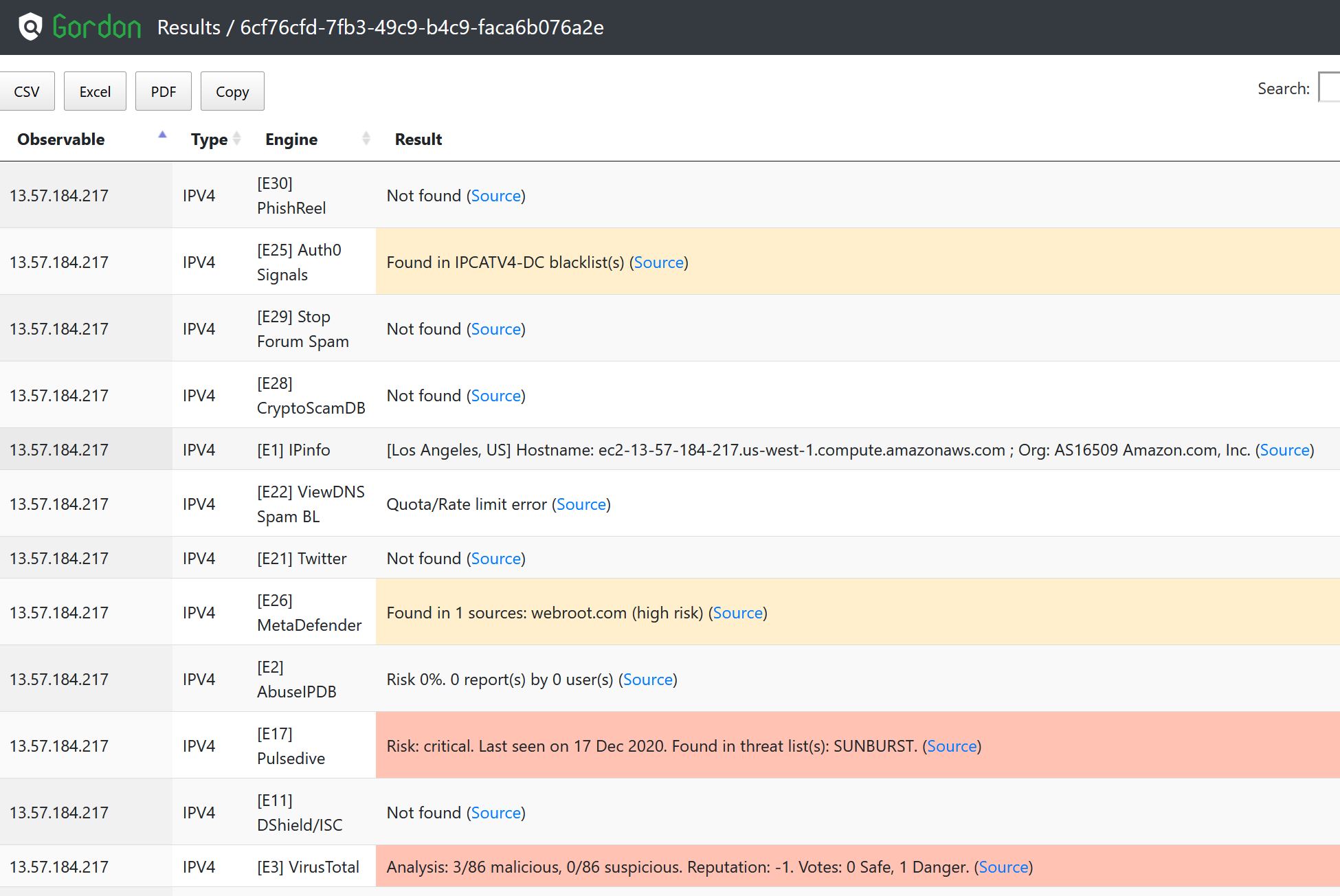Click the Gordon shield logo icon
The height and width of the screenshot is (896, 1340).
pyautogui.click(x=30, y=27)
